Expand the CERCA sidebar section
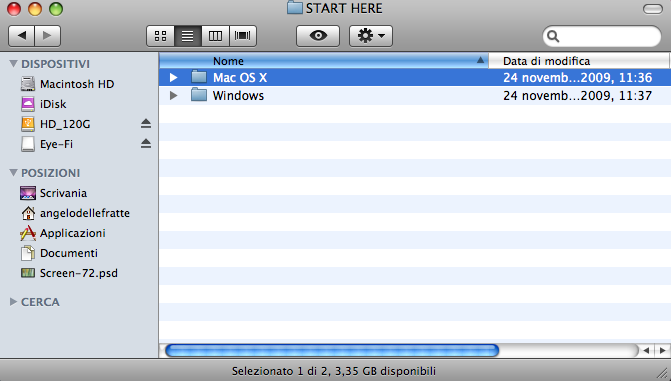This screenshot has width=671, height=381. pos(13,302)
